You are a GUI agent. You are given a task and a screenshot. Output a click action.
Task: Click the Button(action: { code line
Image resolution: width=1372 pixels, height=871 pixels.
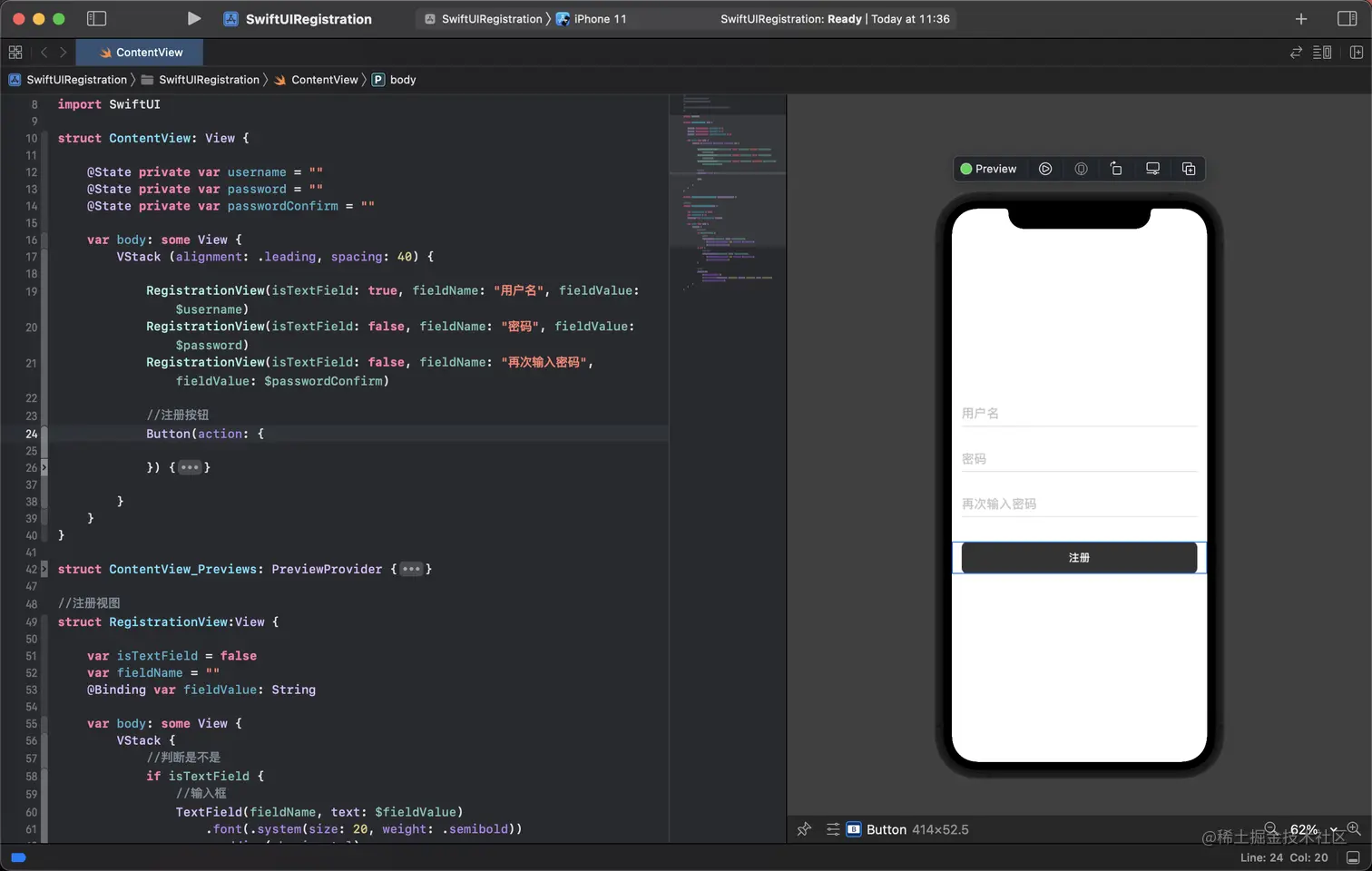205,435
